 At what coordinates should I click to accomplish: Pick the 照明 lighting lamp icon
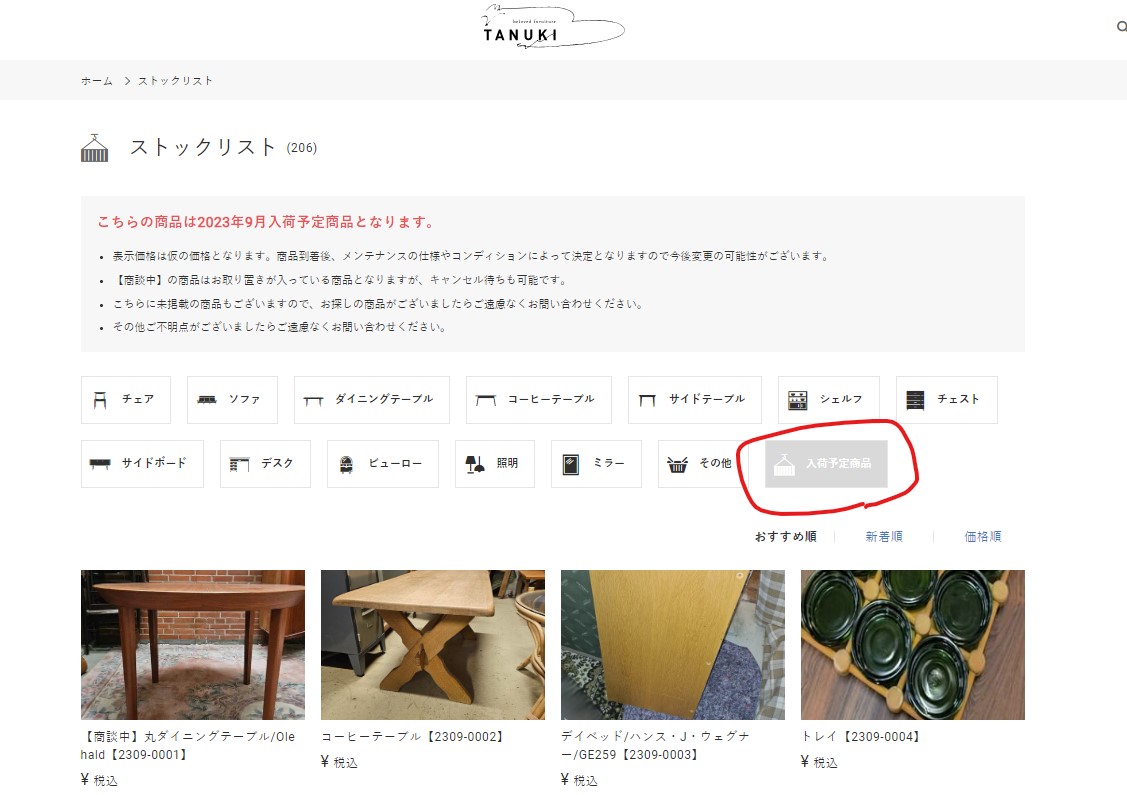pos(475,464)
